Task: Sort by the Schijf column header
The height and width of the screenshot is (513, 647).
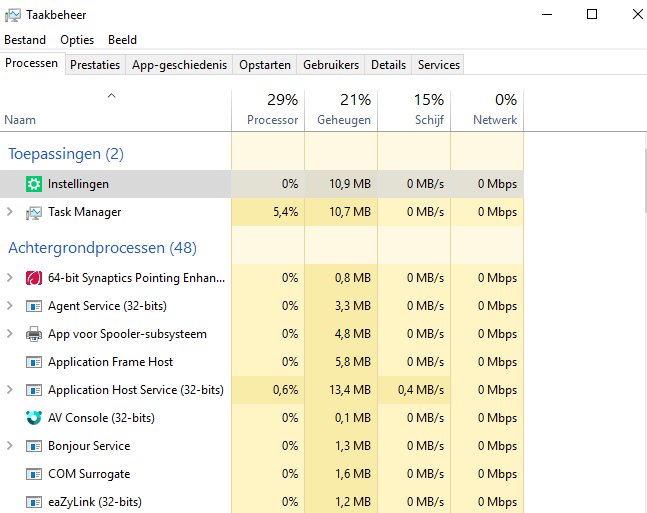Action: [x=414, y=111]
